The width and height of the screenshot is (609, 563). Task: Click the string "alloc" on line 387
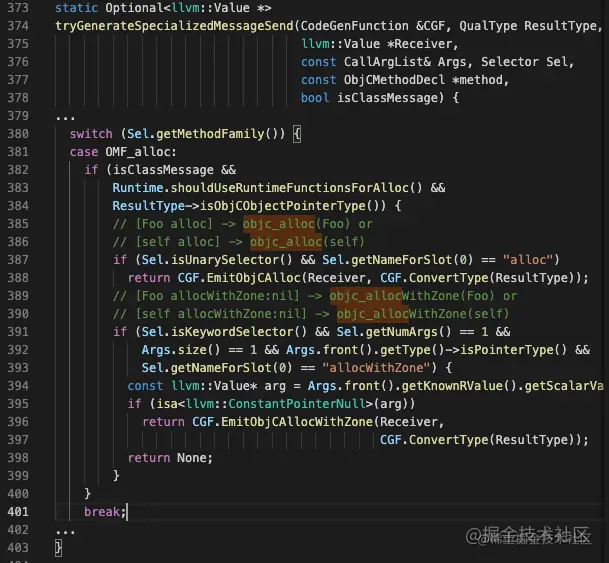click(x=527, y=260)
